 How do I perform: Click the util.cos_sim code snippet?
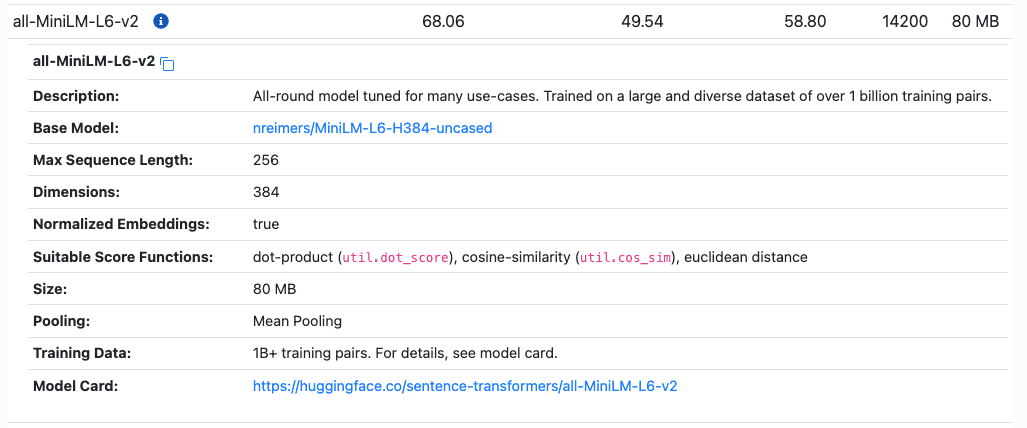626,257
